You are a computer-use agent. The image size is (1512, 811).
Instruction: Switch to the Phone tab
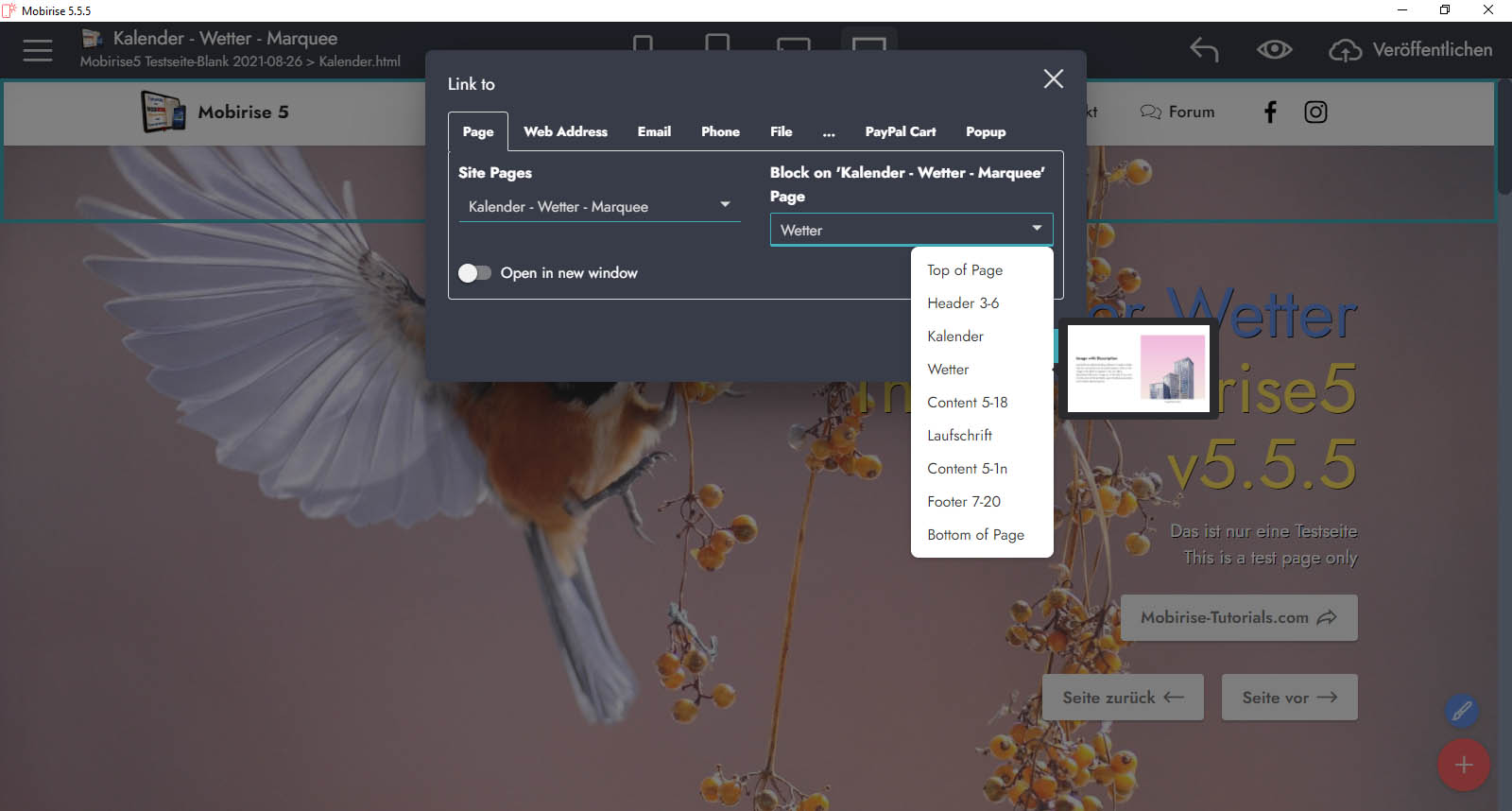coord(720,131)
